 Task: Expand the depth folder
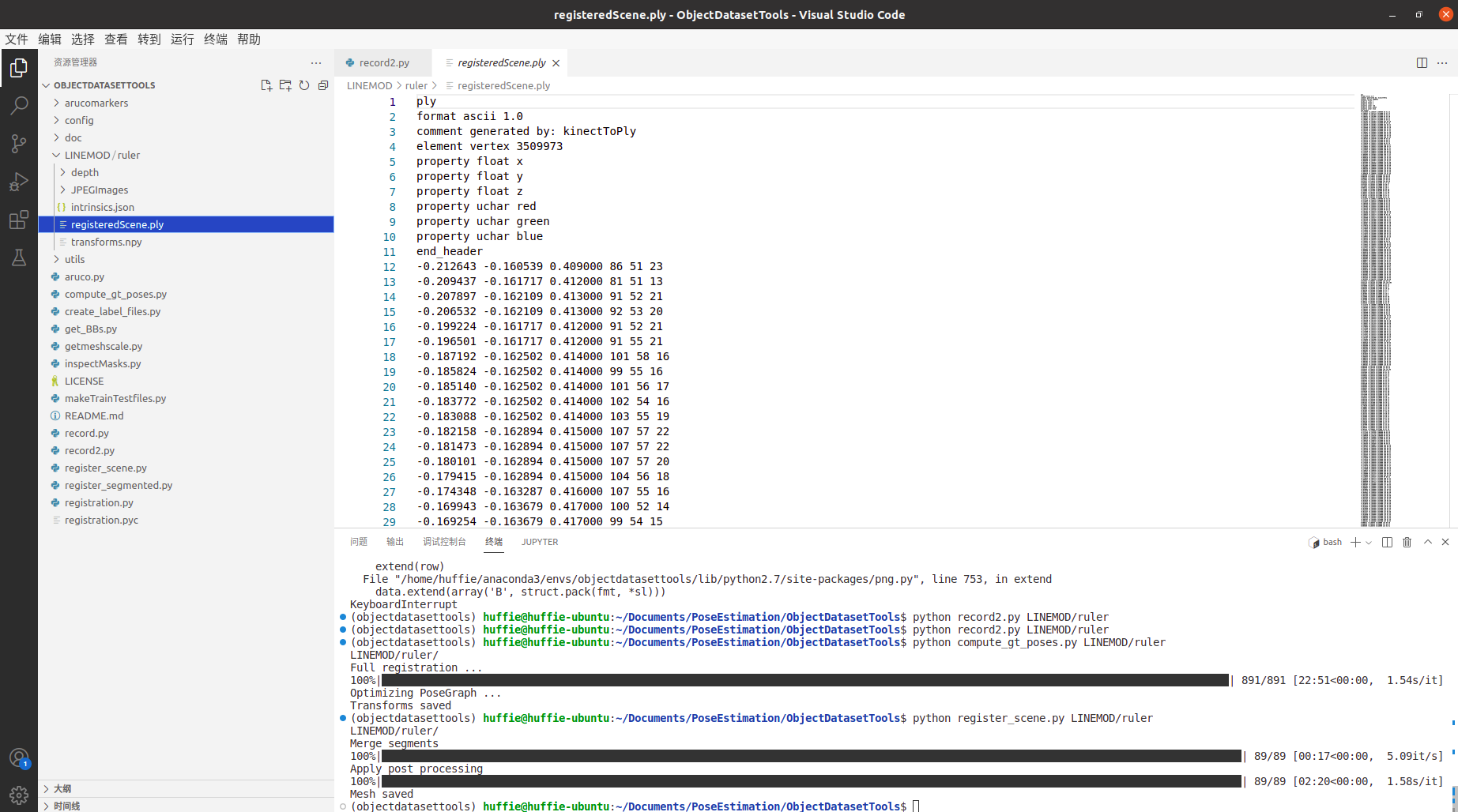[x=65, y=172]
